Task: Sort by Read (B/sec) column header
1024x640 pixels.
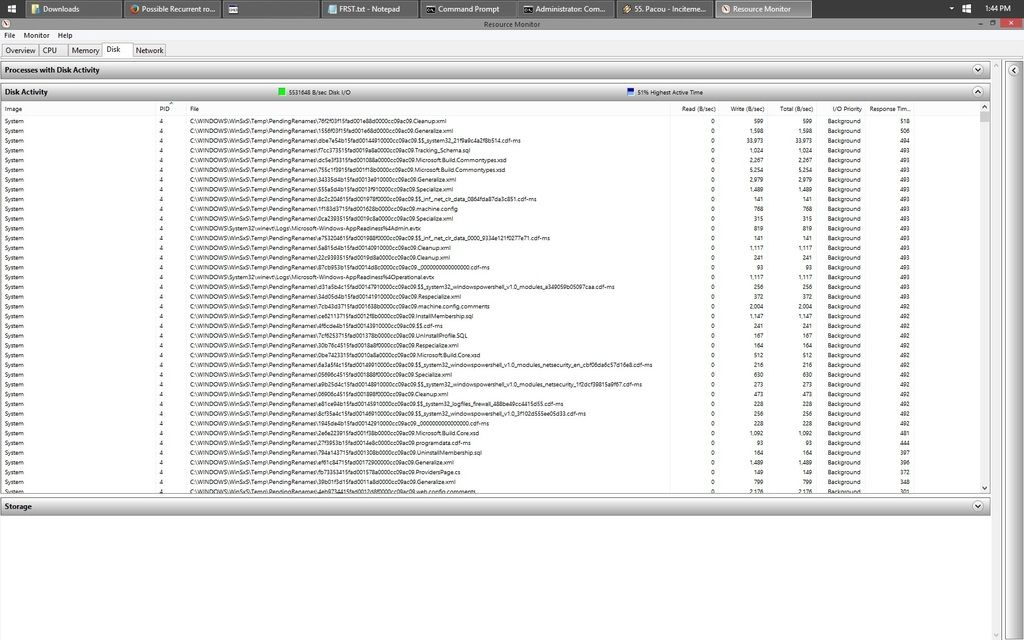Action: tap(694, 109)
